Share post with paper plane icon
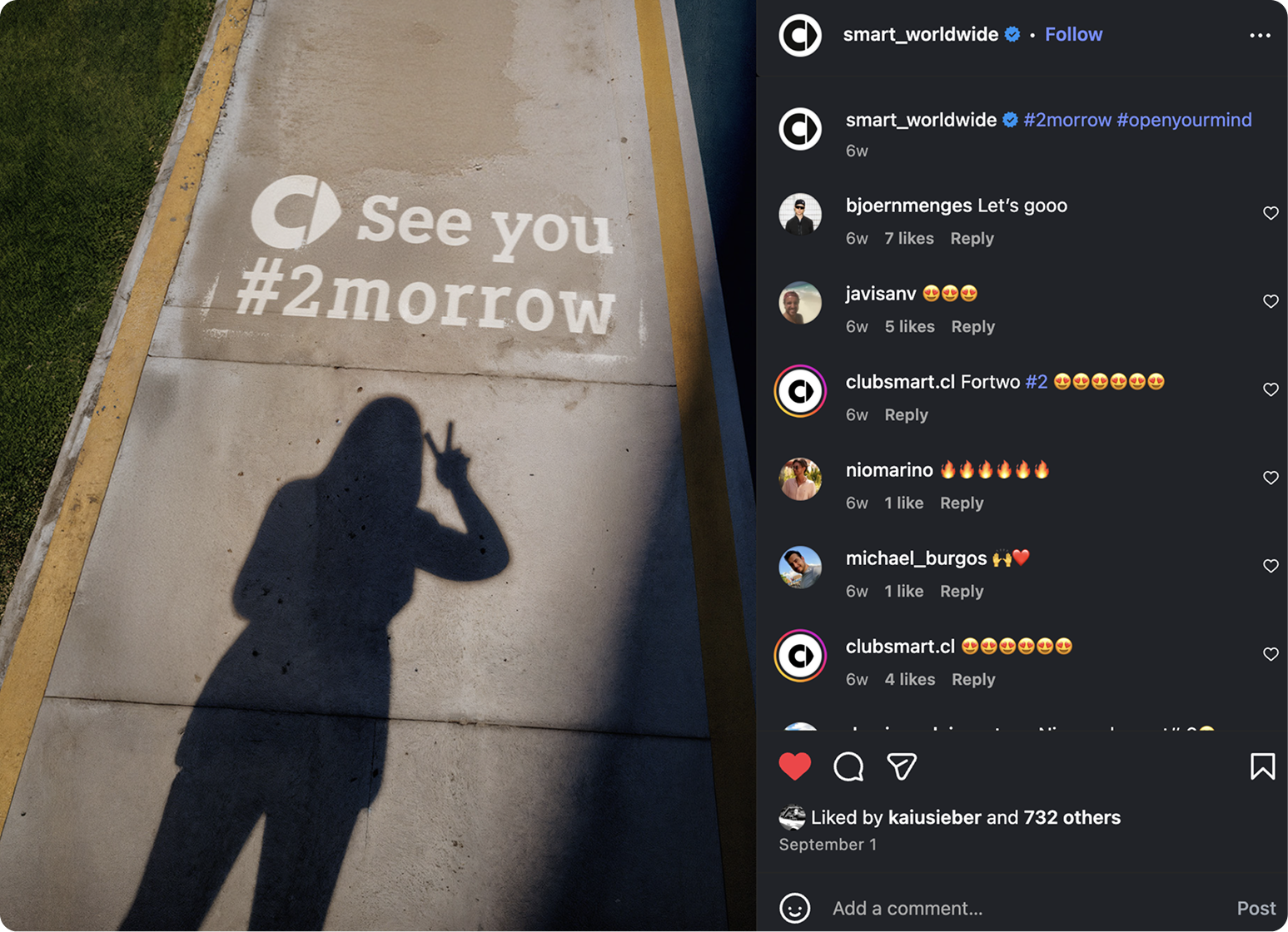Image resolution: width=1288 pixels, height=932 pixels. point(902,766)
